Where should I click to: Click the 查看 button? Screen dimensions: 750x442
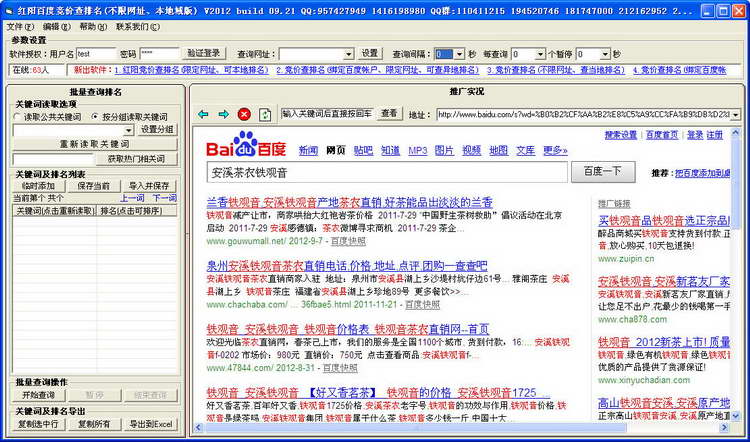389,113
